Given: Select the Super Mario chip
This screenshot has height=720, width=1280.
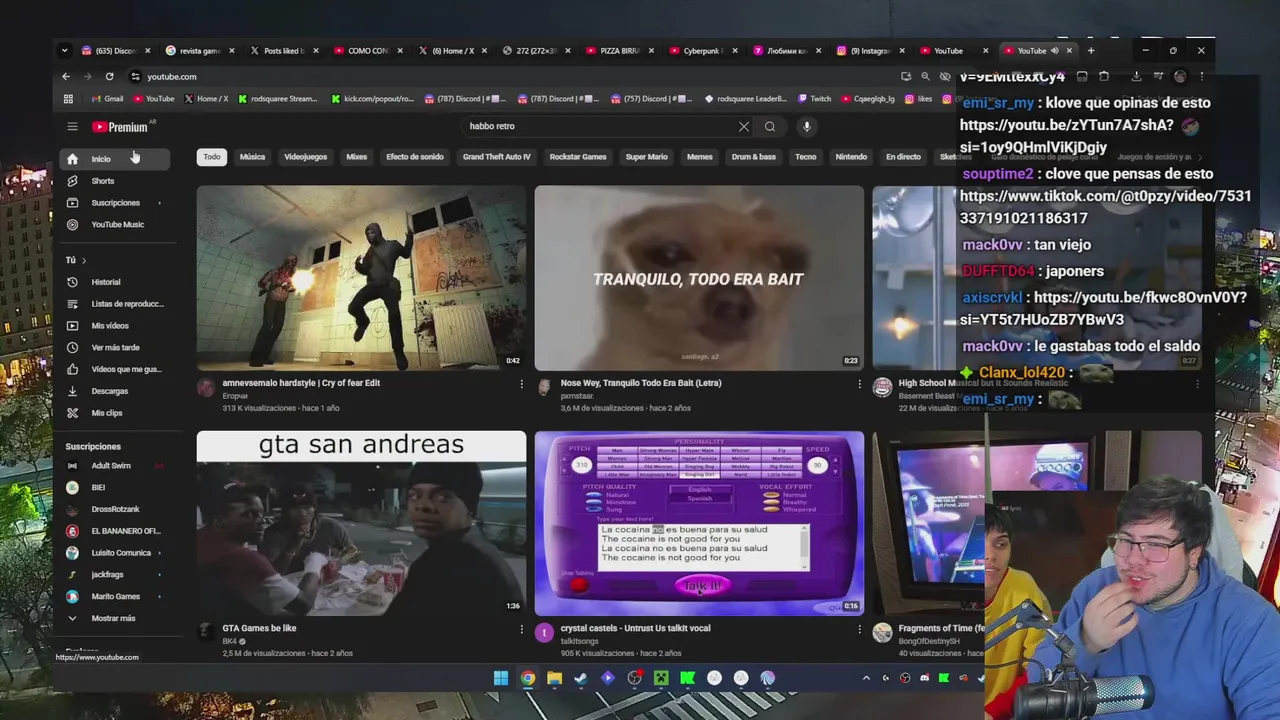Looking at the screenshot, I should [x=646, y=157].
